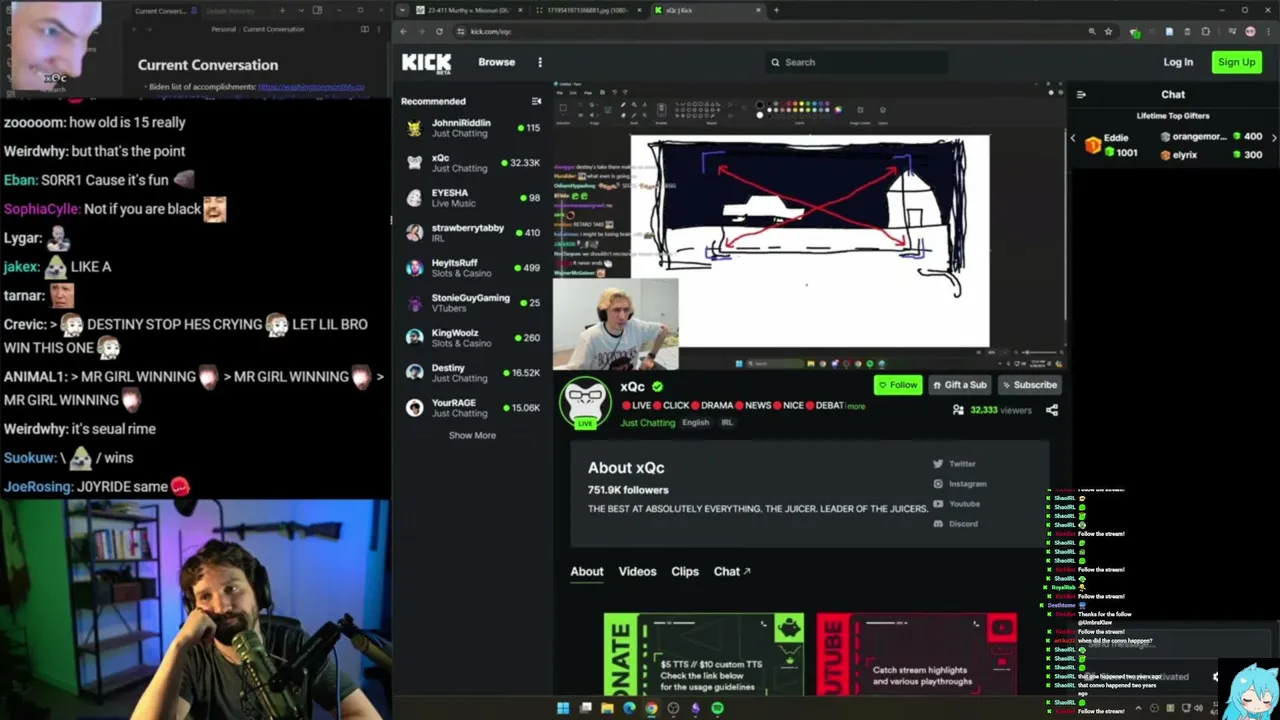The width and height of the screenshot is (1280, 720).
Task: Open KingWoolz channel from the sidebar
Action: coord(472,338)
